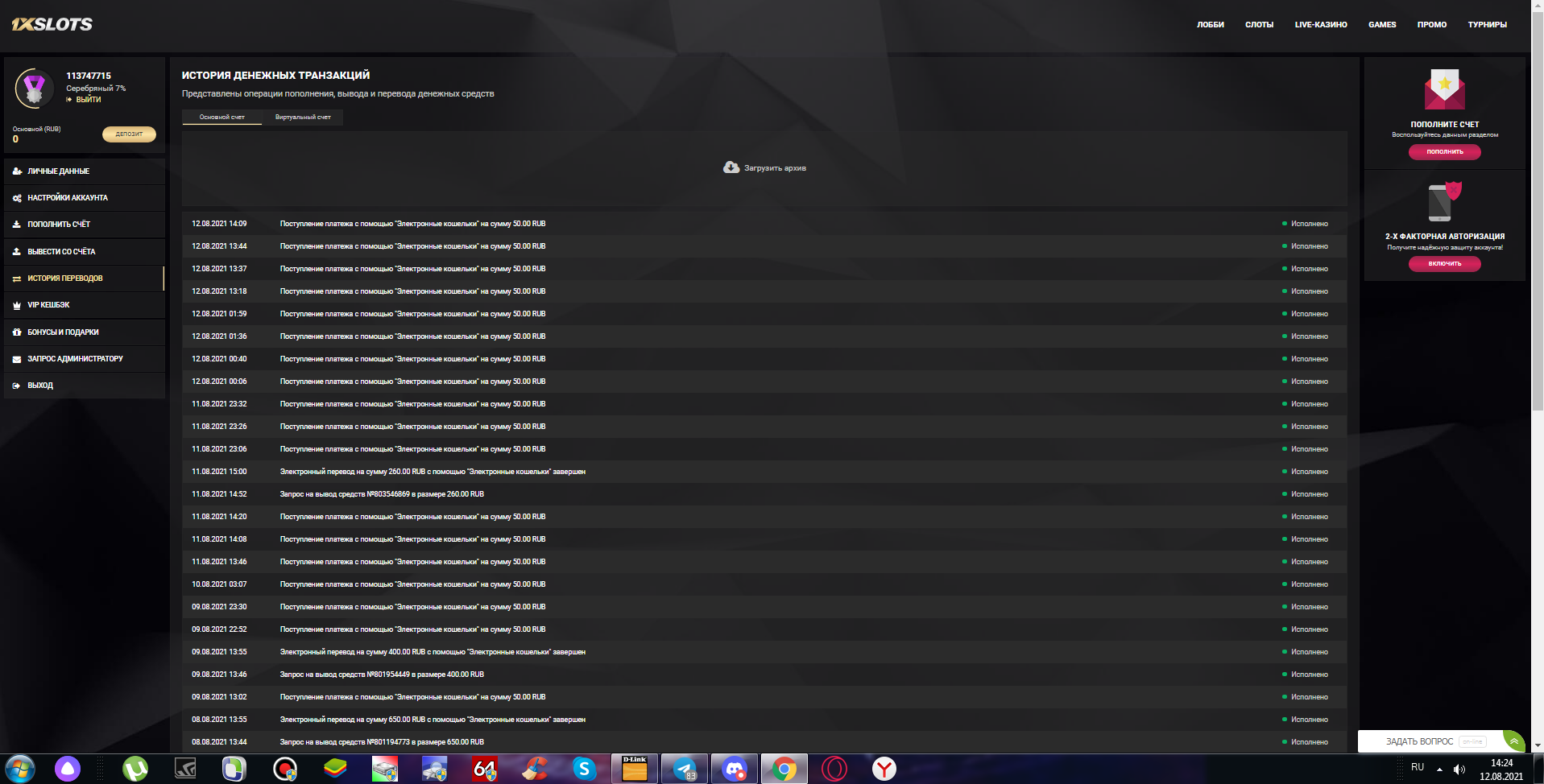Open Google Chrome in the taskbar
The height and width of the screenshot is (784, 1544).
(784, 770)
